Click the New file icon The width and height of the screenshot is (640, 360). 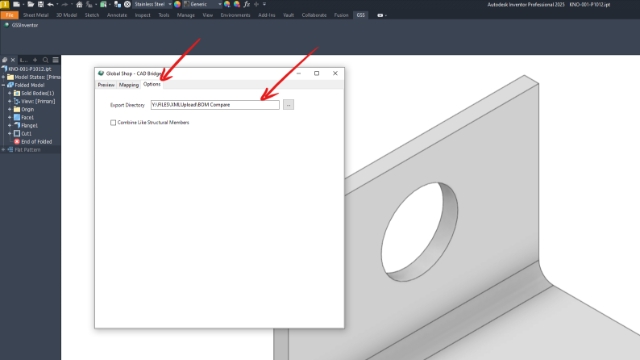click(16, 4)
